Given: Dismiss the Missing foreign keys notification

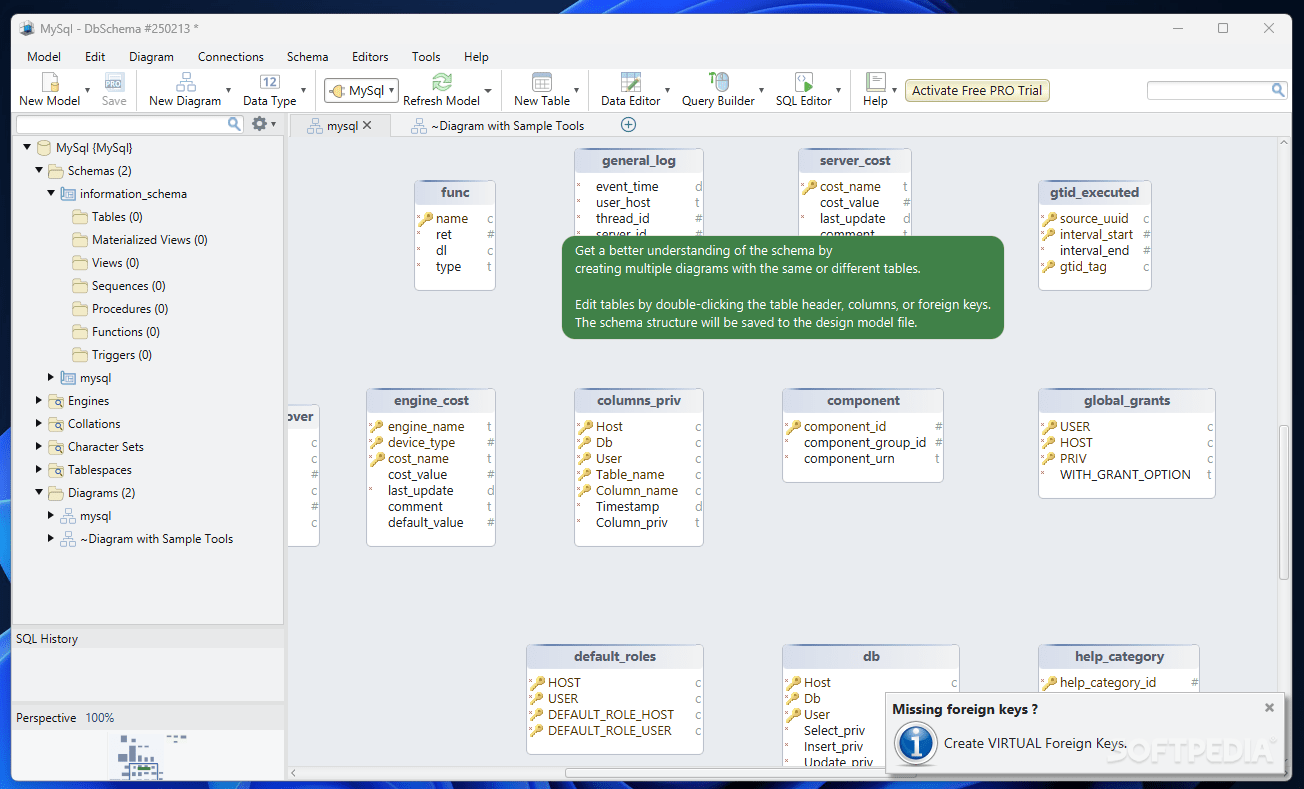Looking at the screenshot, I should tap(1269, 707).
